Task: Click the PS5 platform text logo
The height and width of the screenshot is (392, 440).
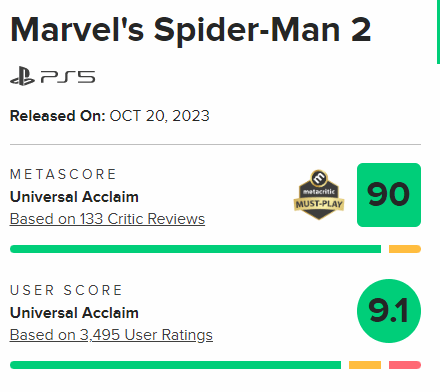Action: click(68, 77)
